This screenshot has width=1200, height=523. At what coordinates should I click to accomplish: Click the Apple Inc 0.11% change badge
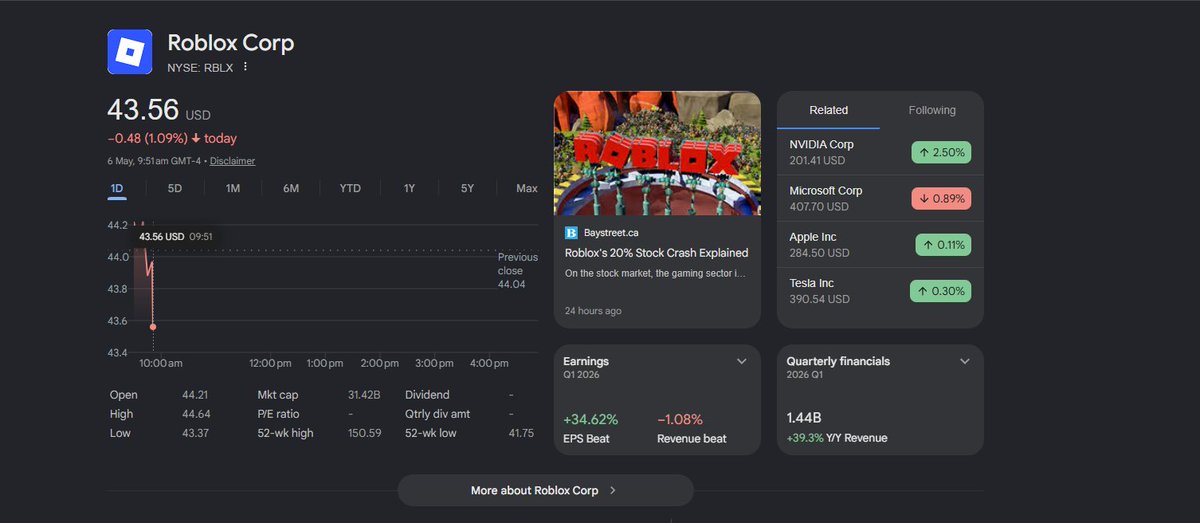[x=943, y=245]
